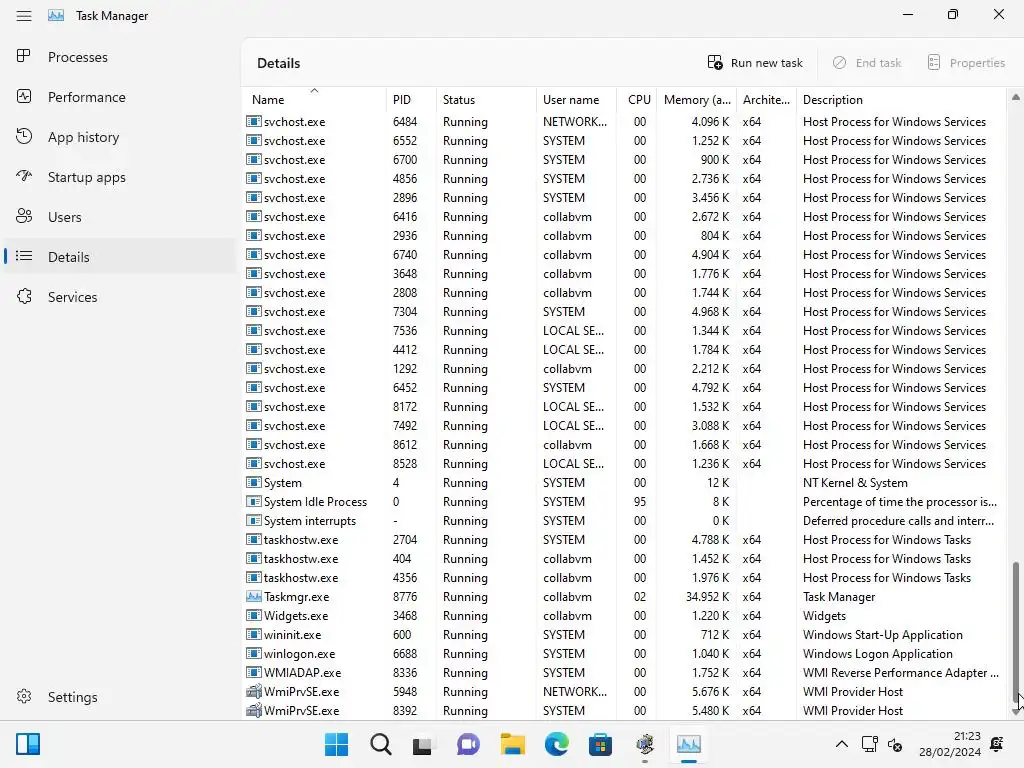Select the winlogon.exe row
Screen dimensions: 1024x768
tap(624, 654)
